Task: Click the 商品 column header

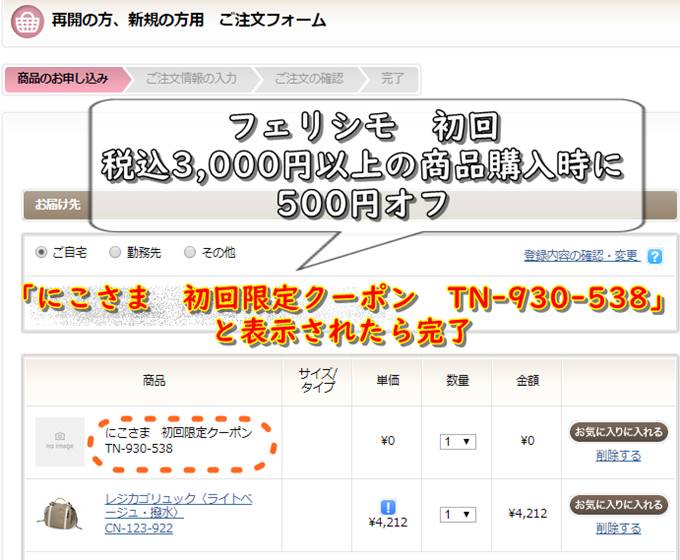Action: coord(154,381)
